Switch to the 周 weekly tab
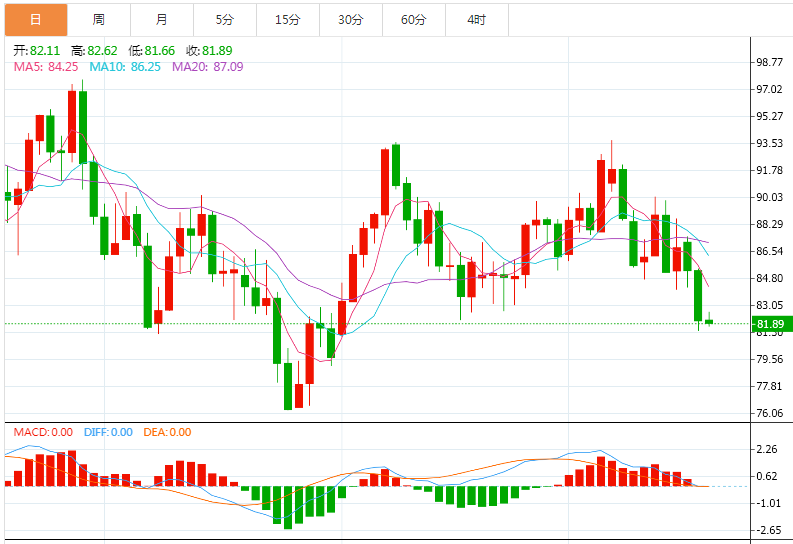793x544 pixels. pyautogui.click(x=99, y=20)
